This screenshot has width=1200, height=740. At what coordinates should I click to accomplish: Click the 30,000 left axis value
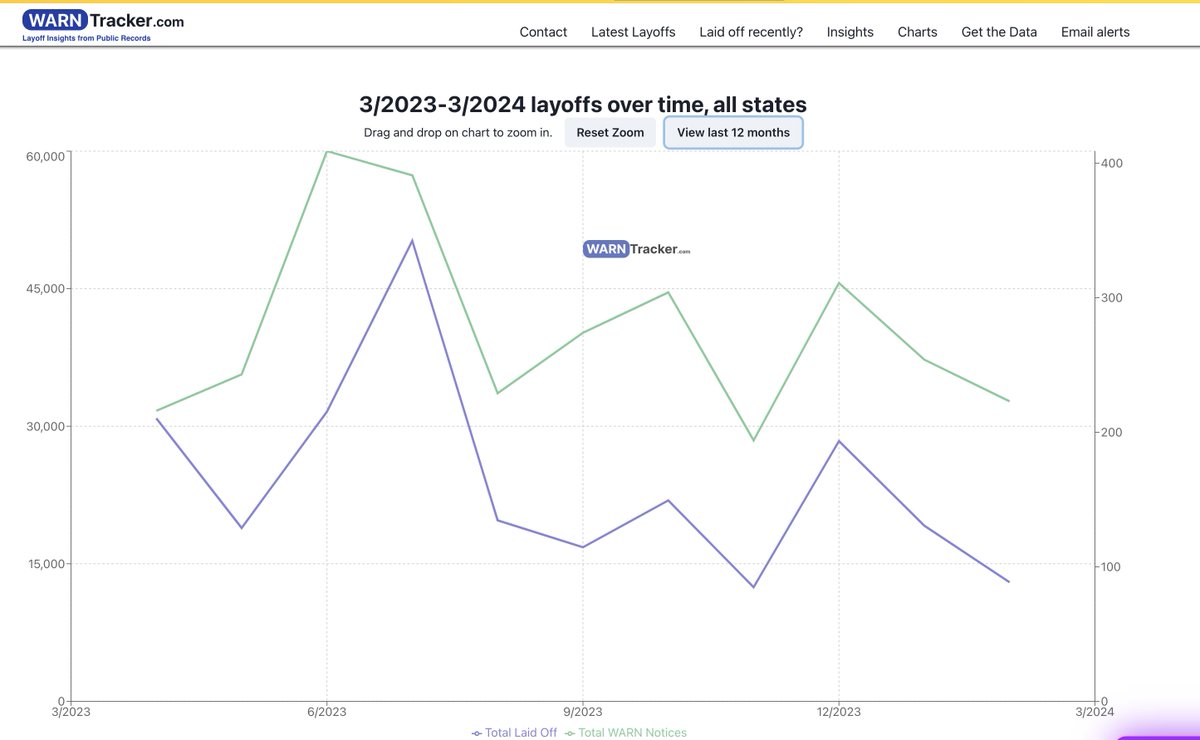coord(45,426)
